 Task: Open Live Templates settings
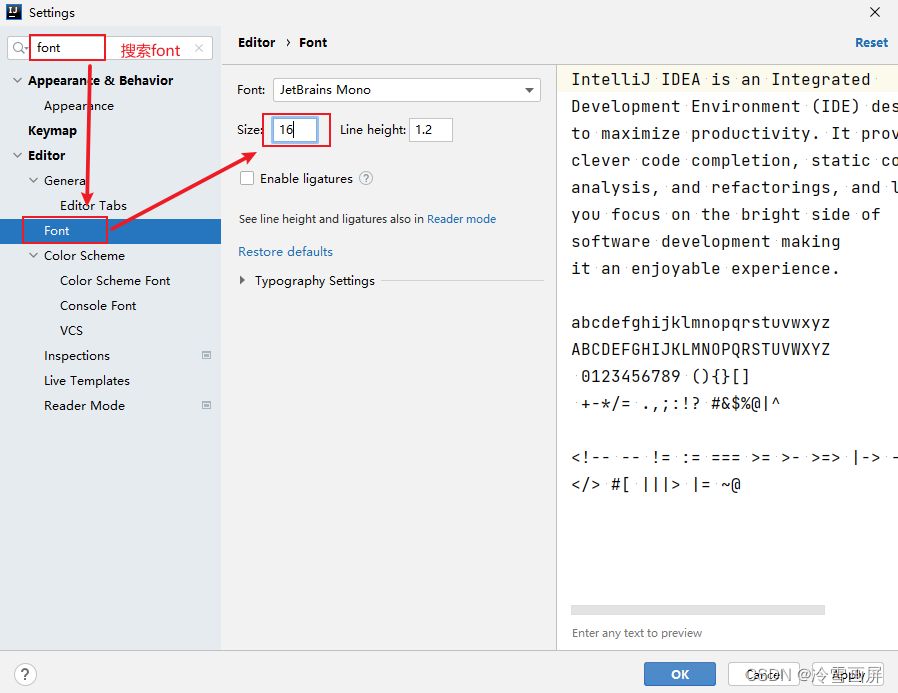tap(87, 381)
